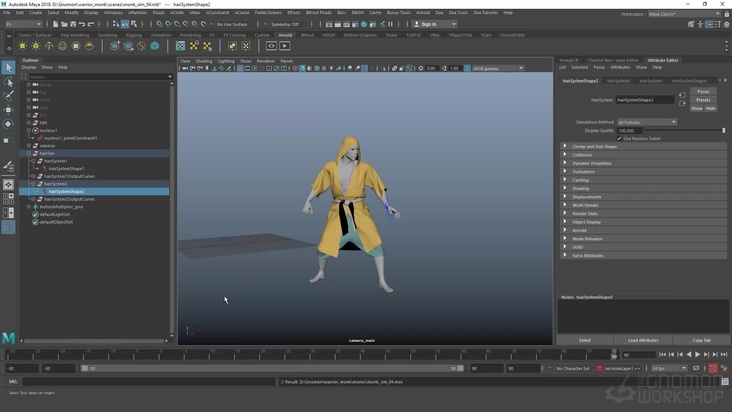Screen dimensions: 732x412
Task: Toggle the No Live Surface field
Action: click(232, 24)
